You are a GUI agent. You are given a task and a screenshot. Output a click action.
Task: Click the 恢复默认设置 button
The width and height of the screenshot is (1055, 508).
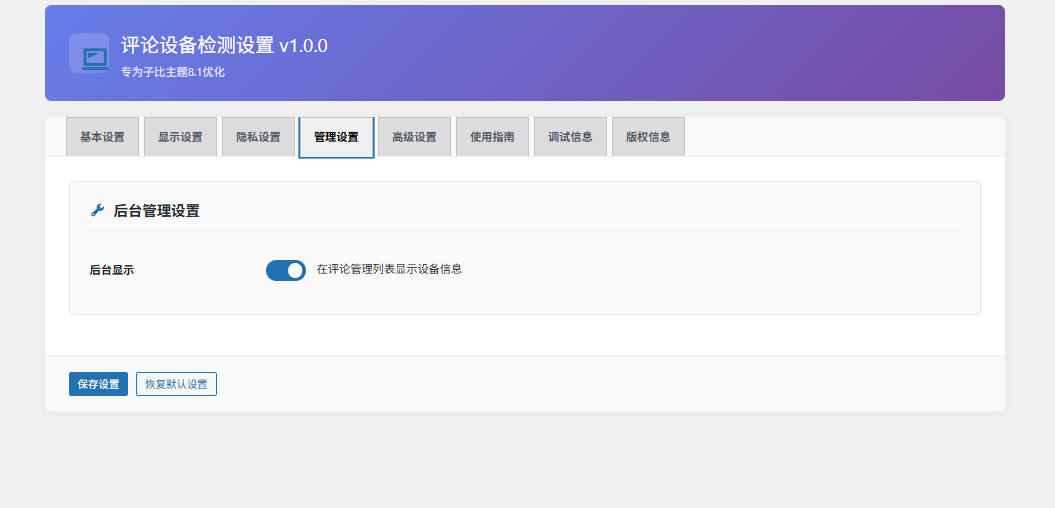click(x=176, y=384)
